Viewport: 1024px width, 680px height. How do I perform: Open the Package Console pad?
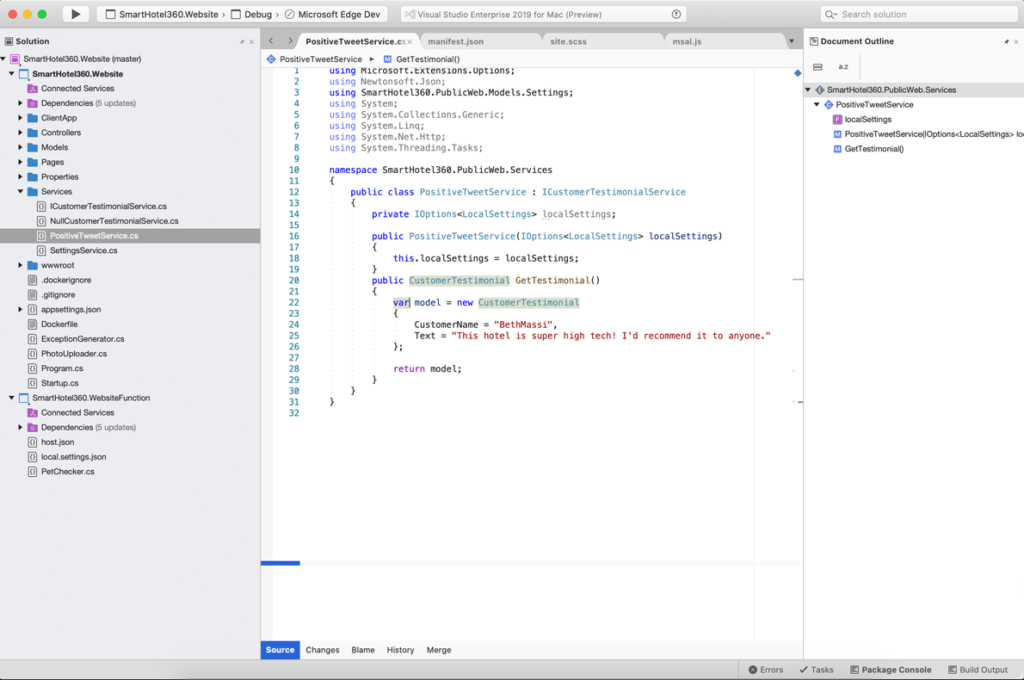tap(890, 670)
